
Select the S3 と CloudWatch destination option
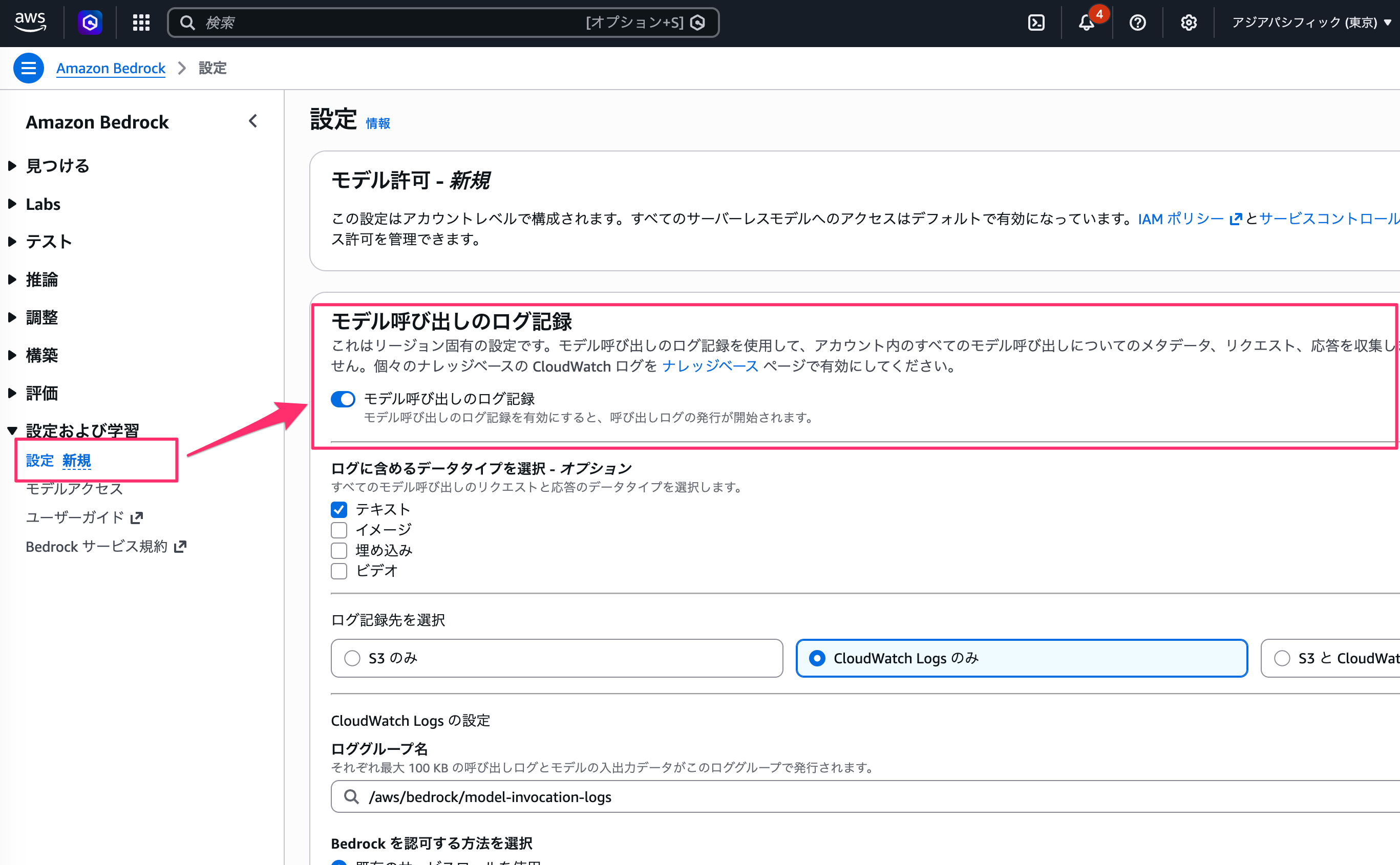1330,658
